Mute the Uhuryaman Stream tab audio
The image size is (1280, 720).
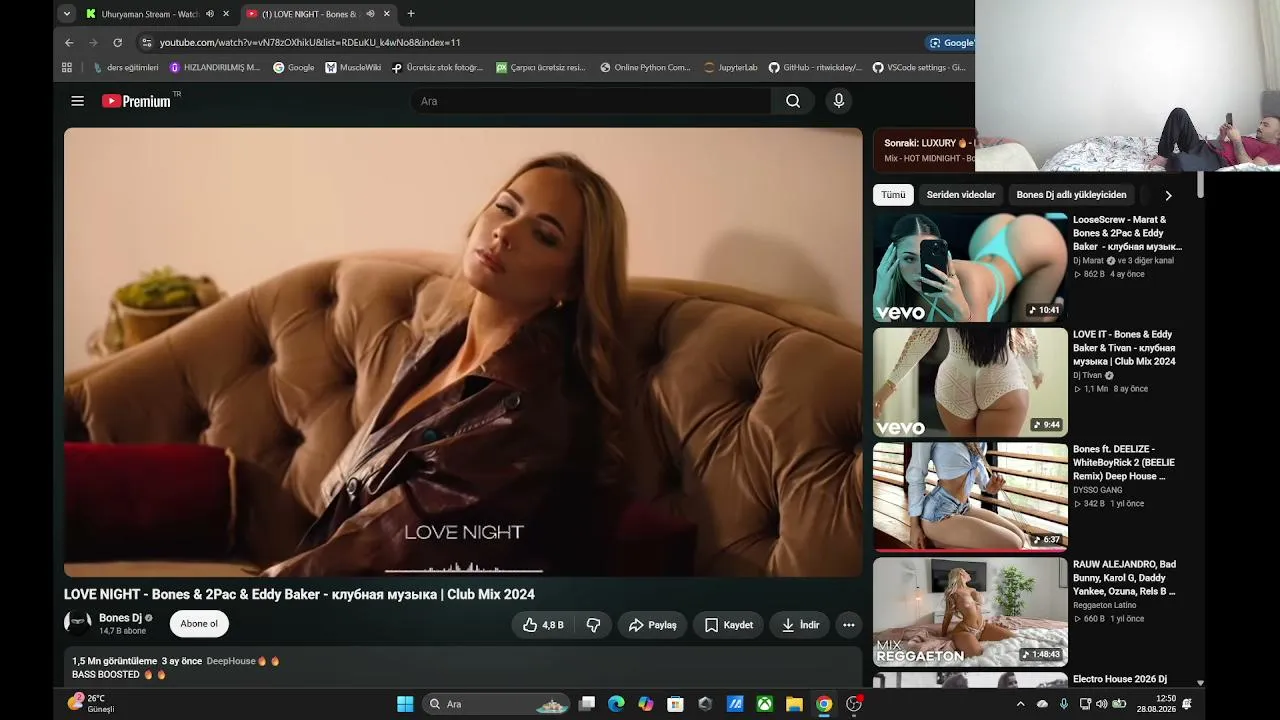coord(210,14)
